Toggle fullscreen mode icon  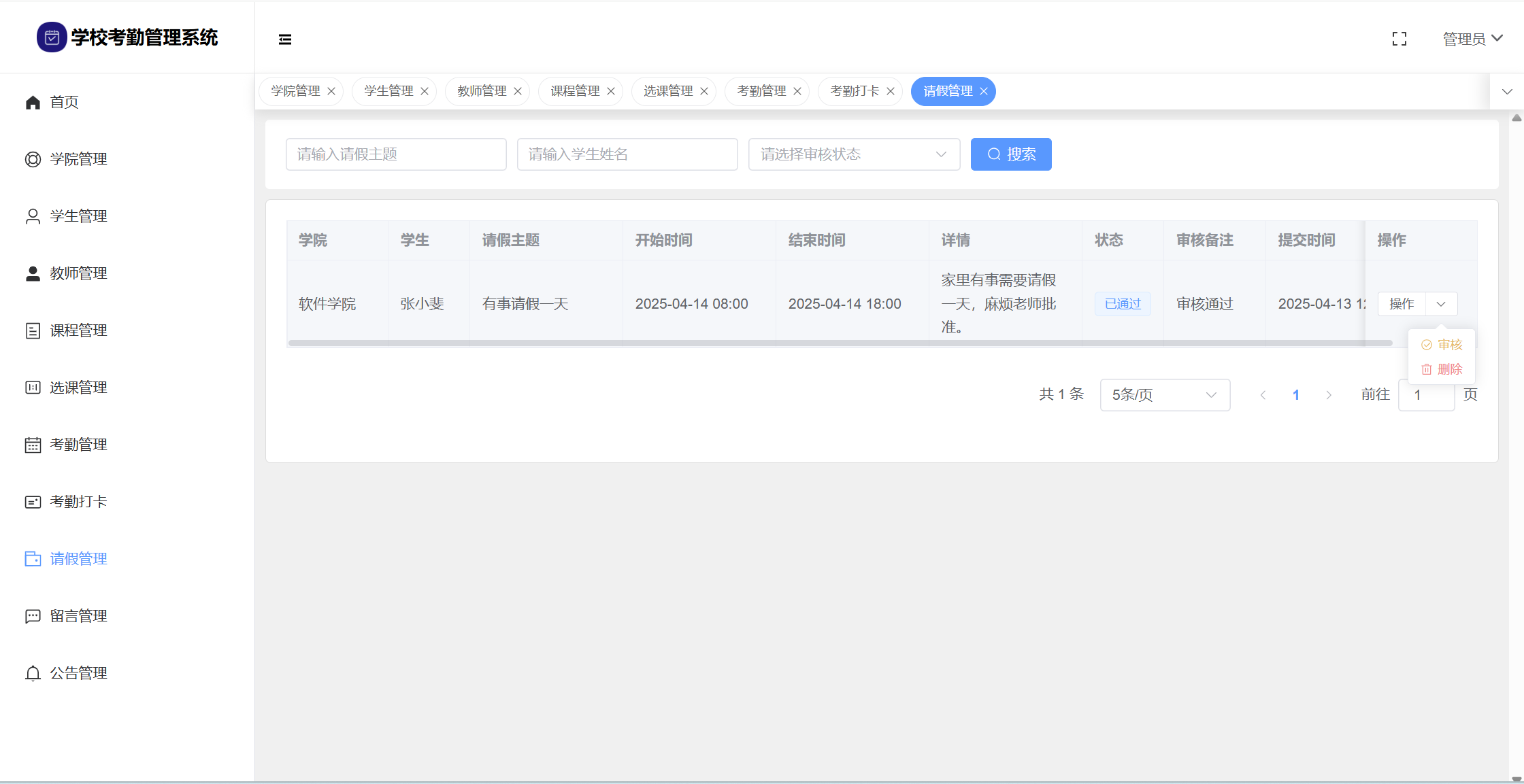click(x=1399, y=39)
